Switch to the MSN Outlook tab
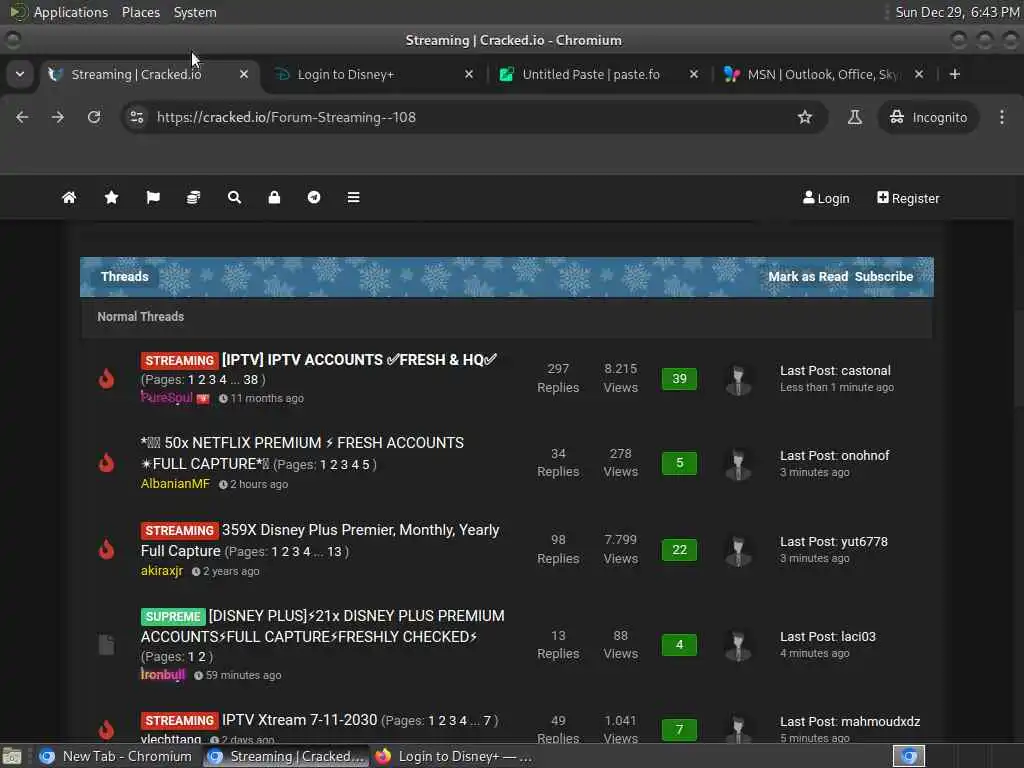The width and height of the screenshot is (1024, 768). point(824,74)
